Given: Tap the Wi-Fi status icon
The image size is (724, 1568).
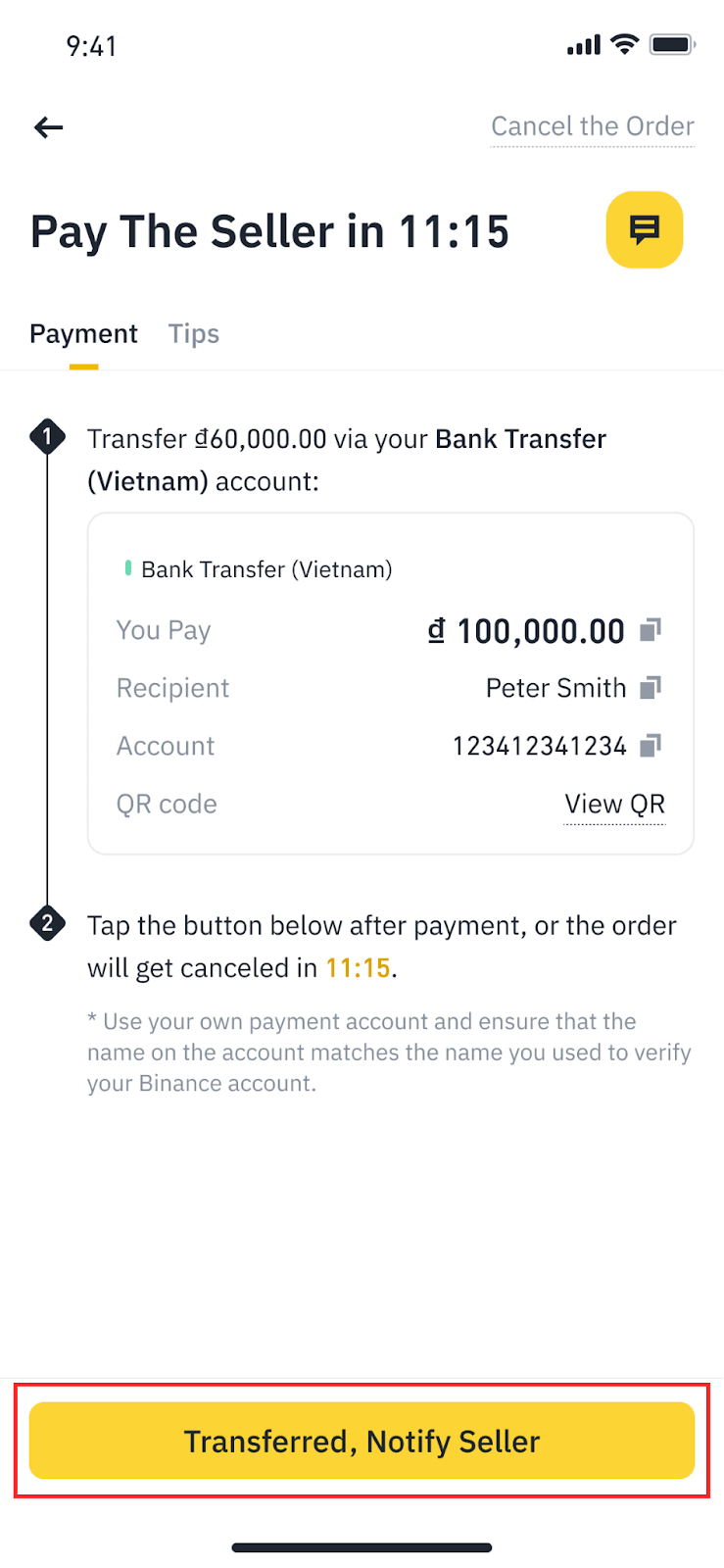Looking at the screenshot, I should pyautogui.click(x=624, y=45).
